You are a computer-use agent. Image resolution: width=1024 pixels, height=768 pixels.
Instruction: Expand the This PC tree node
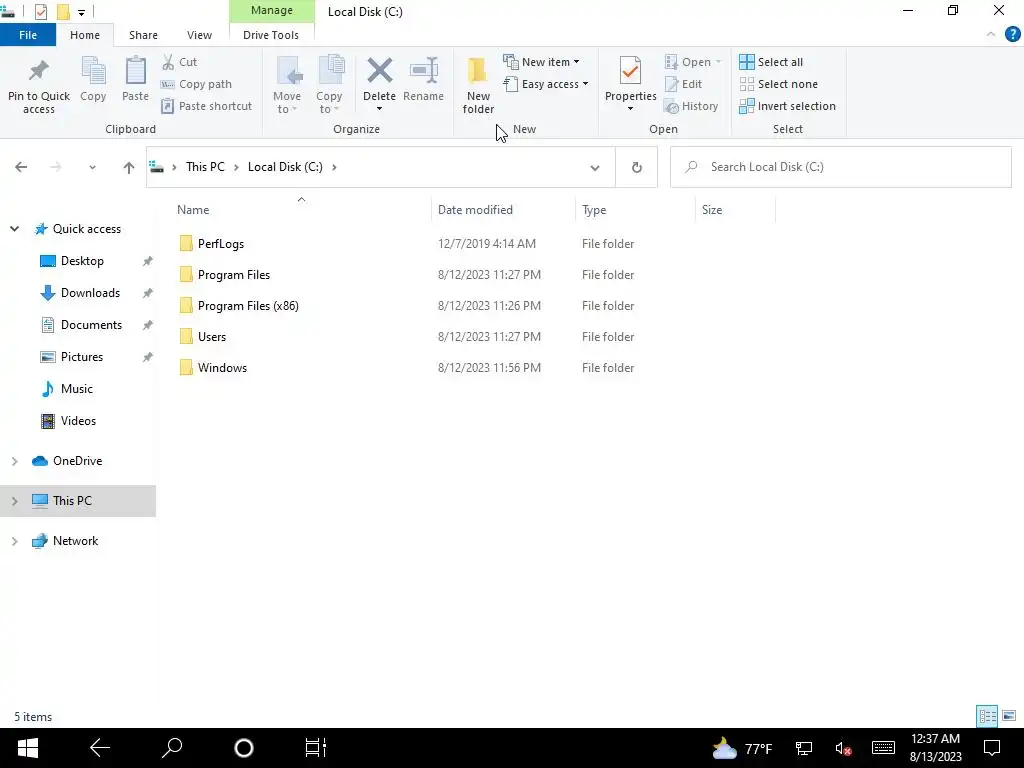pos(14,501)
